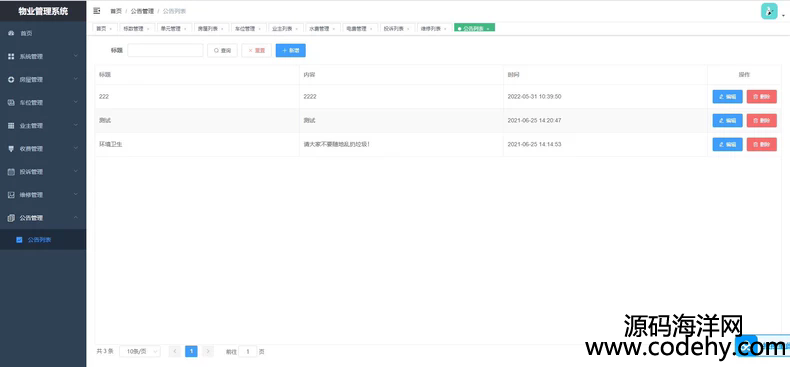Expand the 收费管理 submenu chevron
Viewport: 790px width, 367px height.
76,148
